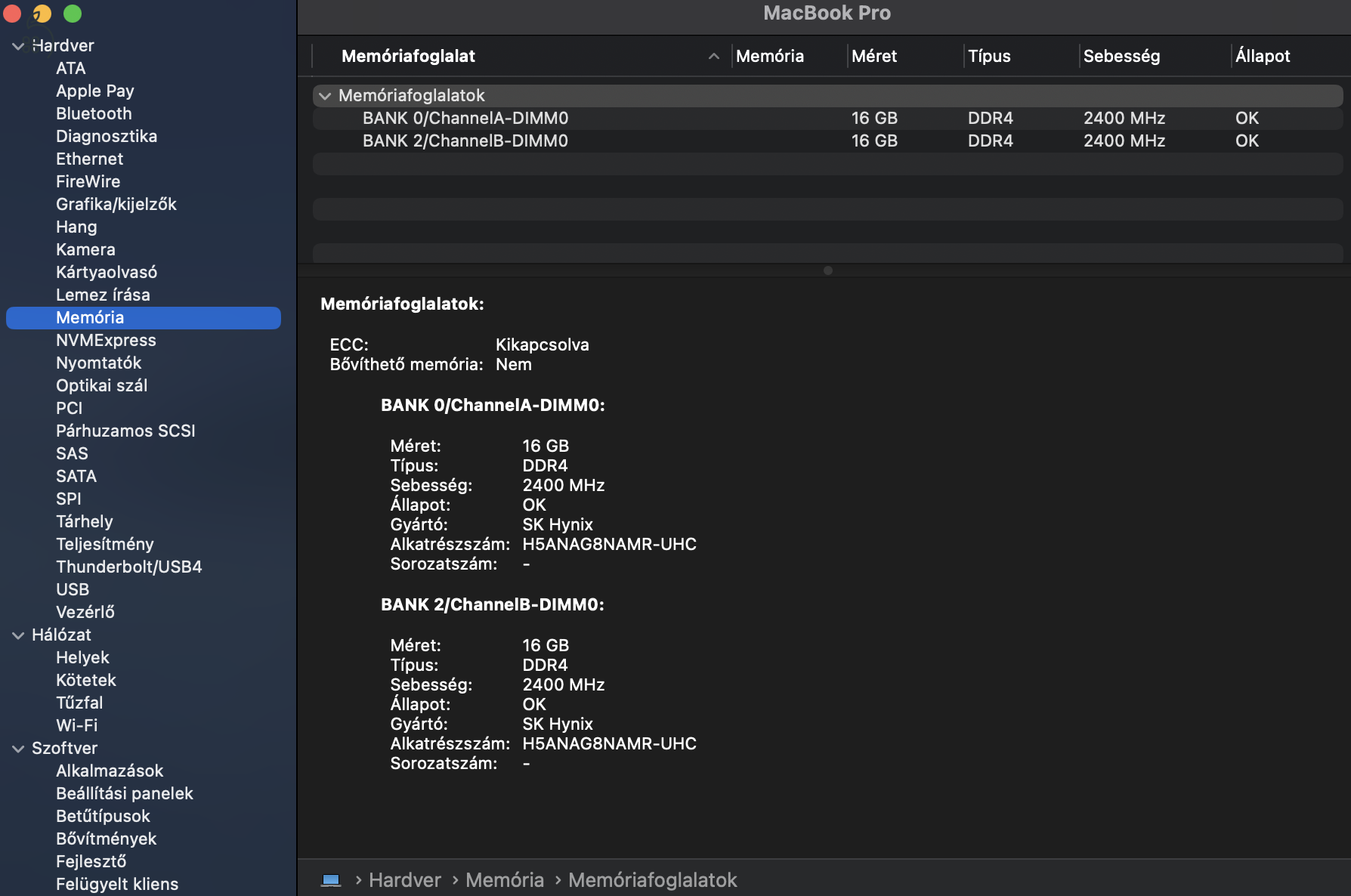
Task: Select Bluetooth in the sidebar
Action: coord(94,114)
